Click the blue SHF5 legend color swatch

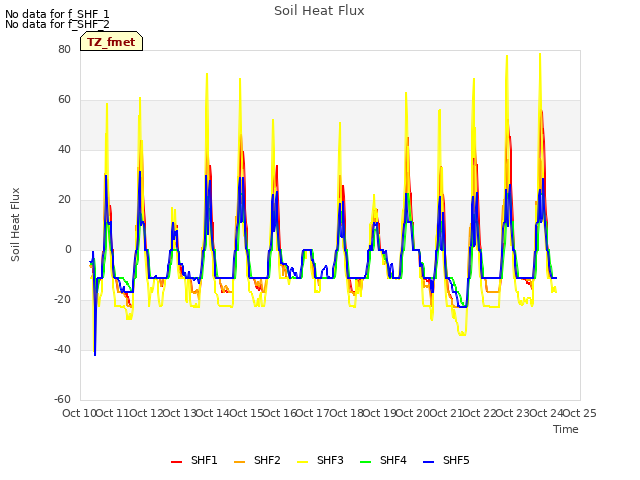pos(429,462)
